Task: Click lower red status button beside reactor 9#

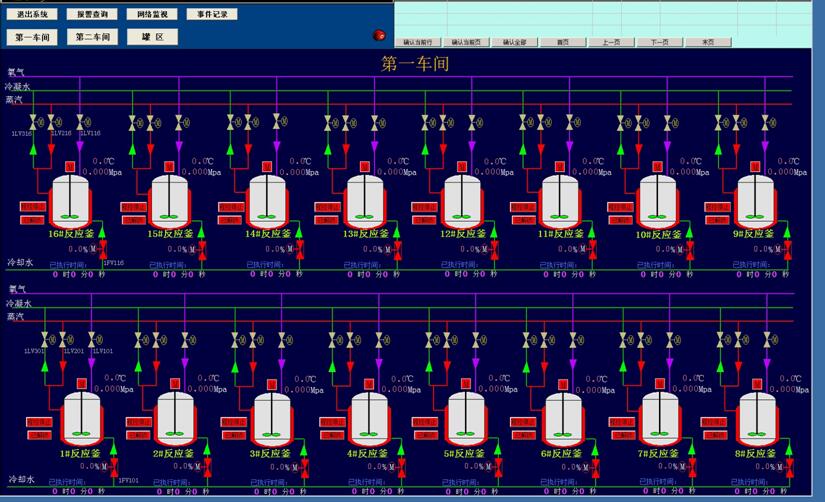Action: coord(717,220)
